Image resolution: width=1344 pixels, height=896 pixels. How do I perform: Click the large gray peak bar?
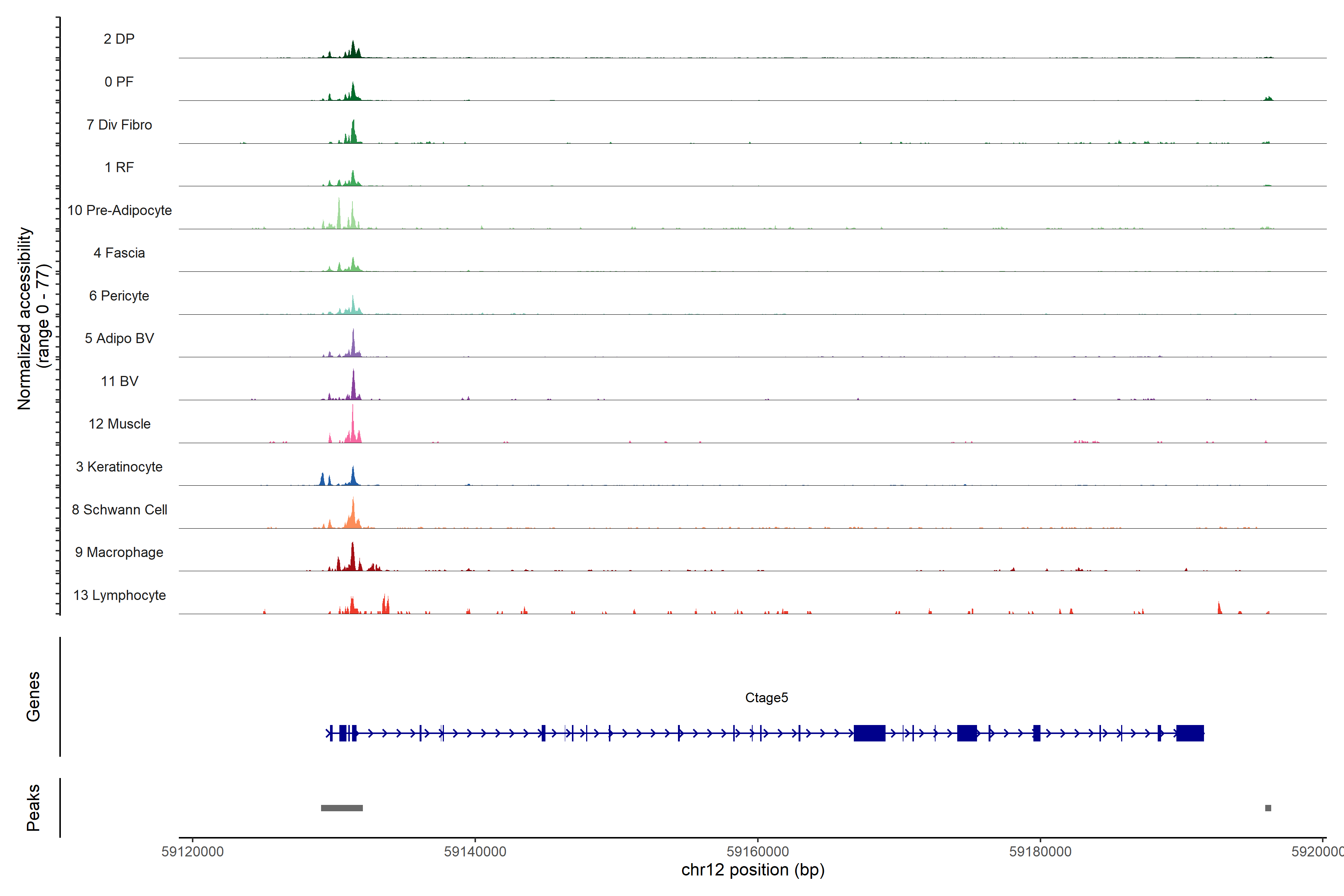342,808
